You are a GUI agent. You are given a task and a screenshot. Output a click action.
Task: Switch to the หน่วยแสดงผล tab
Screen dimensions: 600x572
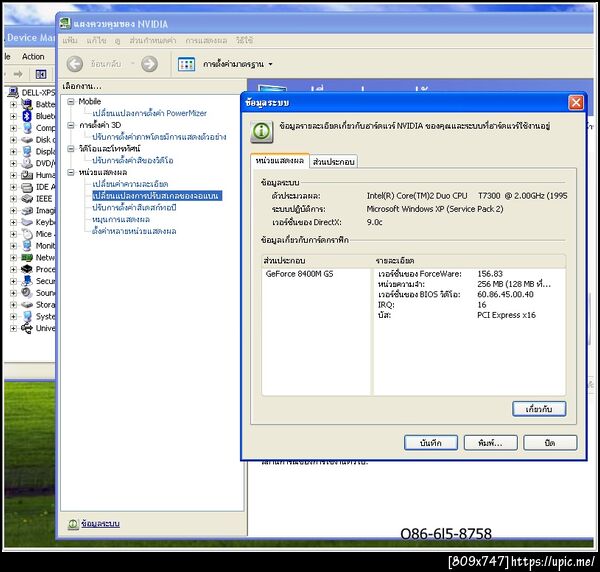(280, 161)
